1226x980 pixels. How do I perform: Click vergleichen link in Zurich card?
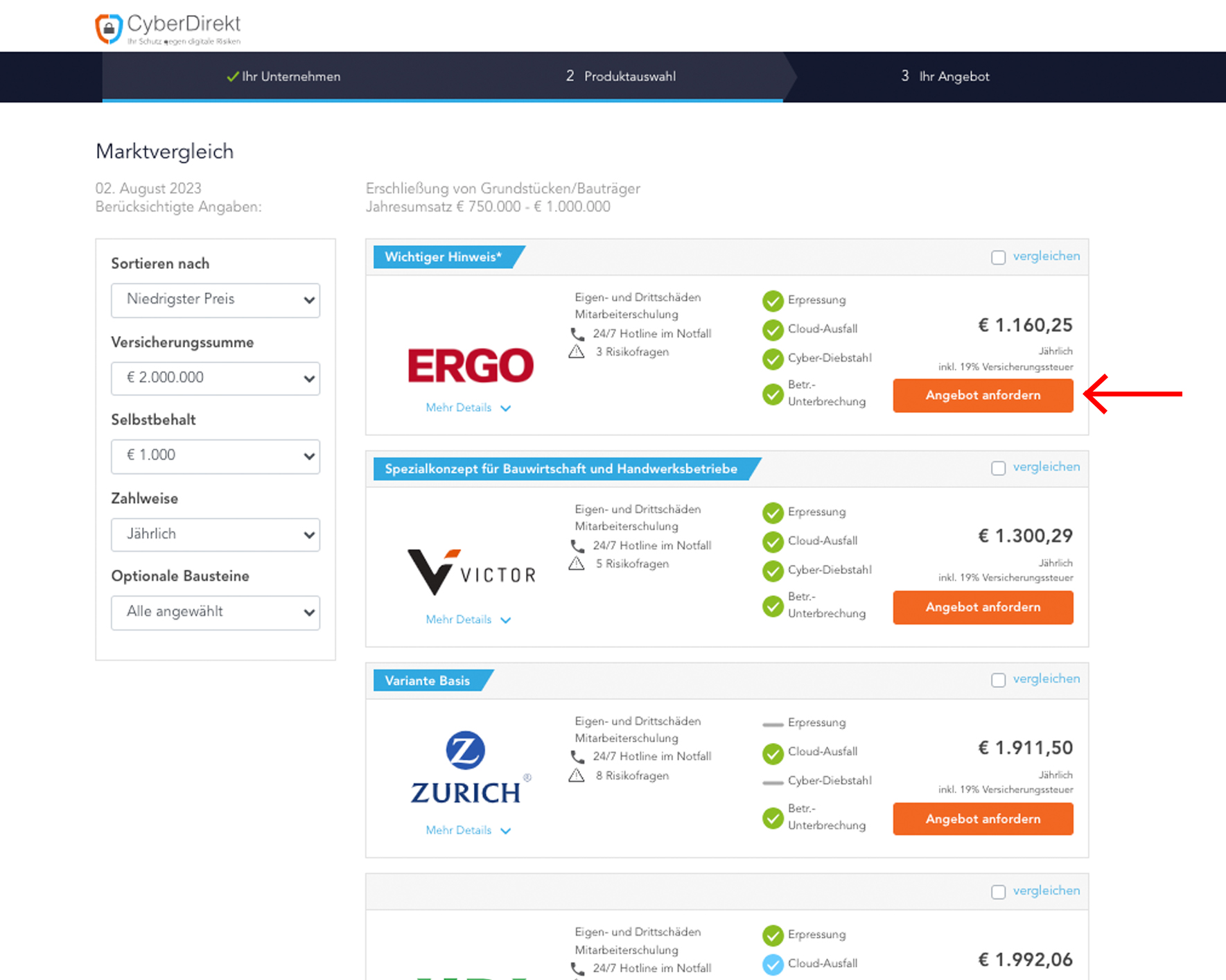1046,679
